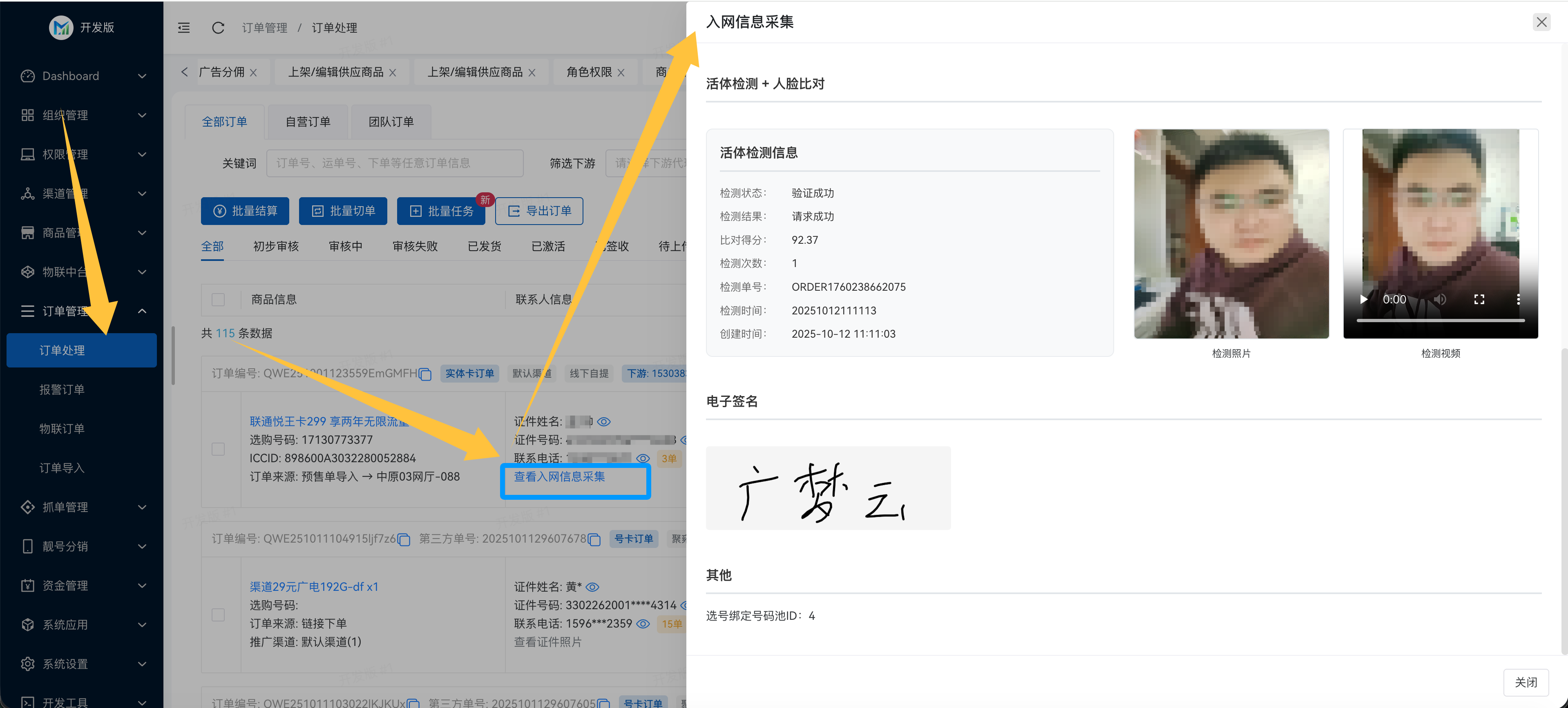Open the video more-options menu
The width and height of the screenshot is (1568, 708).
(x=1518, y=299)
